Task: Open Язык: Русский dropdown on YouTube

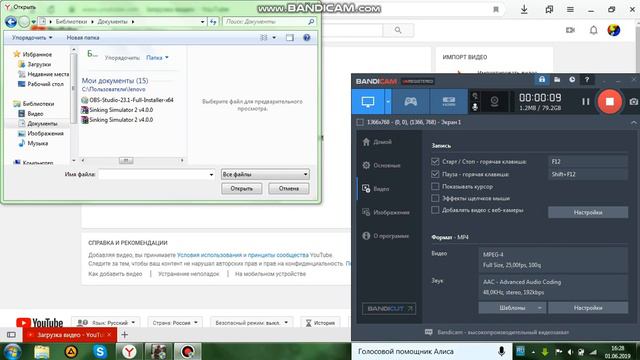Action: pyautogui.click(x=105, y=322)
